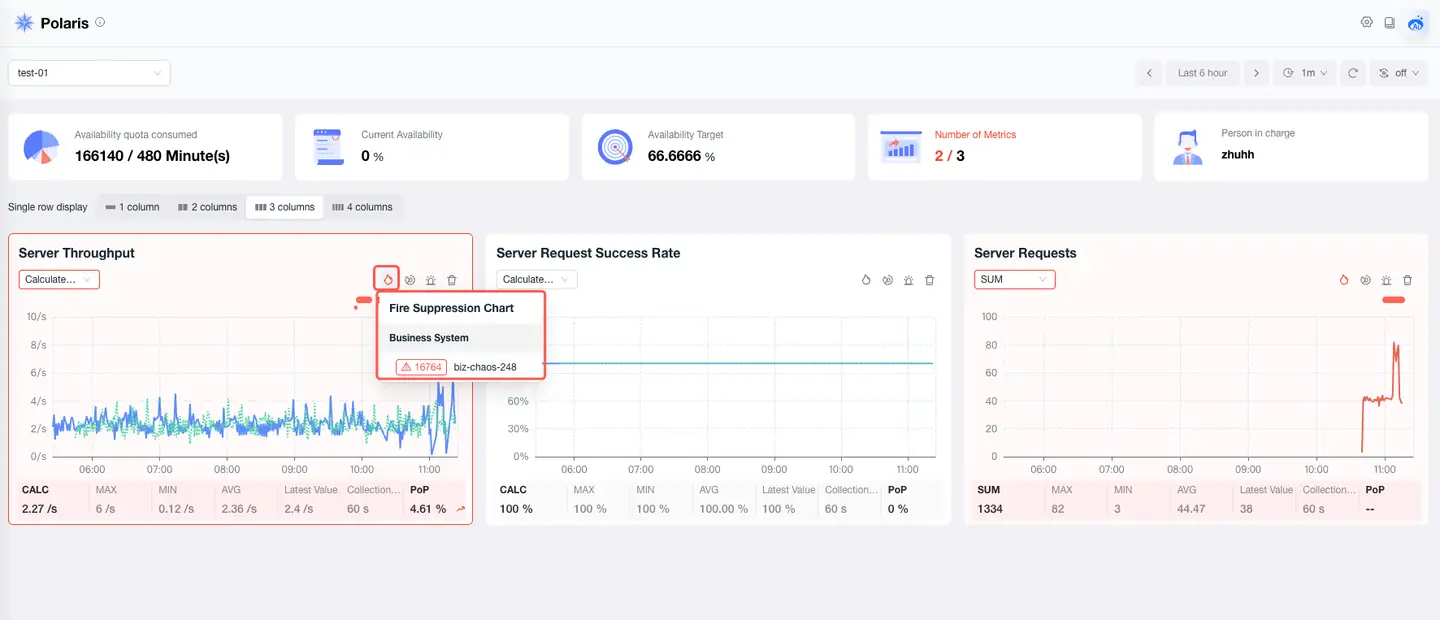The width and height of the screenshot is (1440, 620).
Task: Open the 1m interval dropdown
Action: [x=1305, y=73]
